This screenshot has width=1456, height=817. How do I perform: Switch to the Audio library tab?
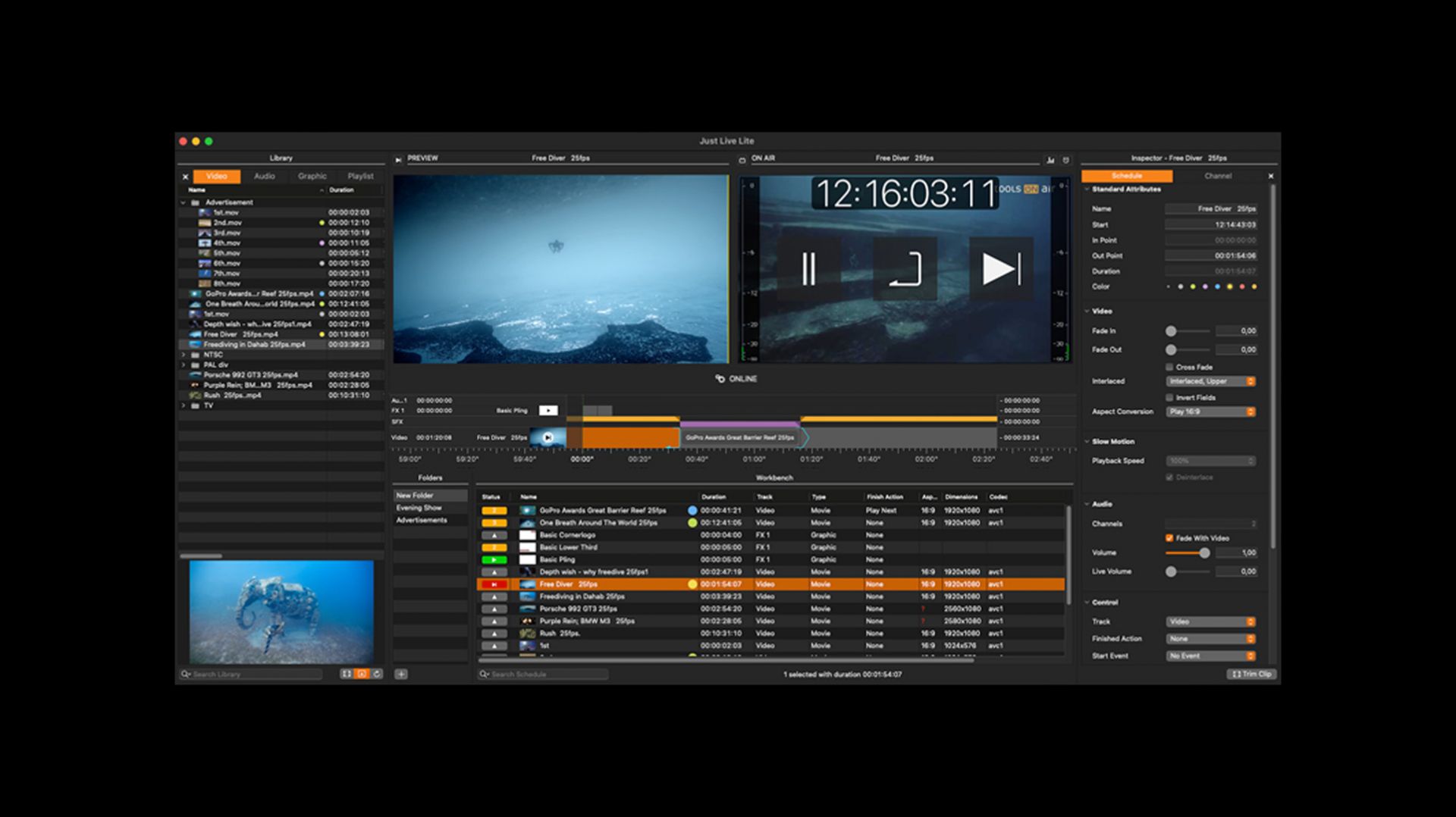coord(264,176)
